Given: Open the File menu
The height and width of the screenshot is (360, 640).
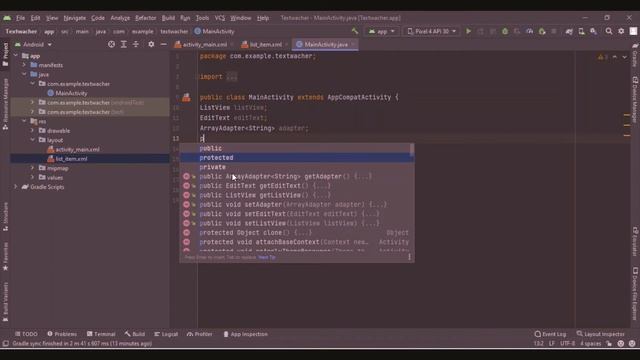Looking at the screenshot, I should pos(20,18).
